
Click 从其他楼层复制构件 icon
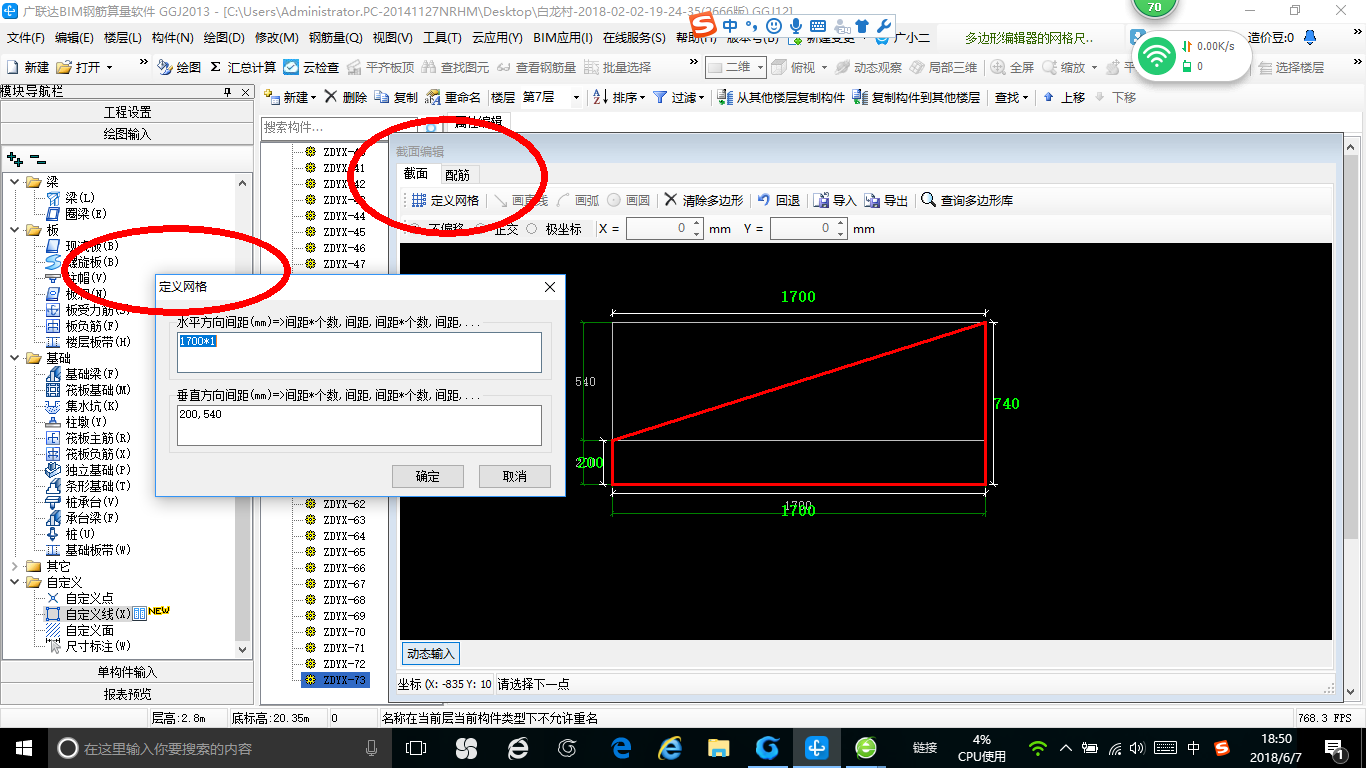(x=725, y=97)
